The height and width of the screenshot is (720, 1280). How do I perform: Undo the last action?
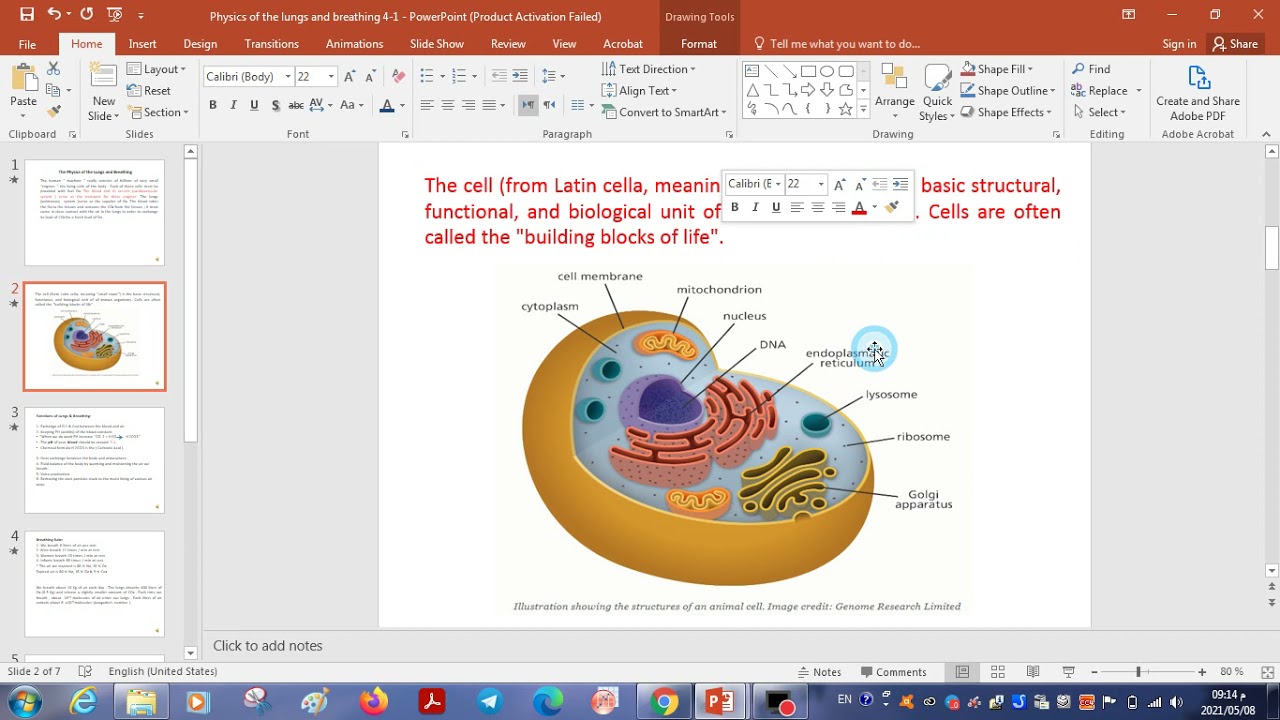point(54,15)
